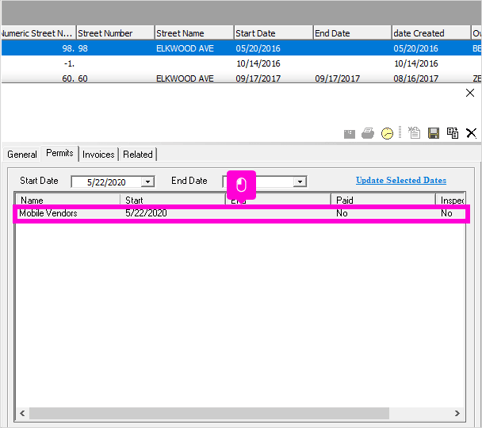Open the Related tab
The width and height of the screenshot is (482, 428).
point(138,154)
